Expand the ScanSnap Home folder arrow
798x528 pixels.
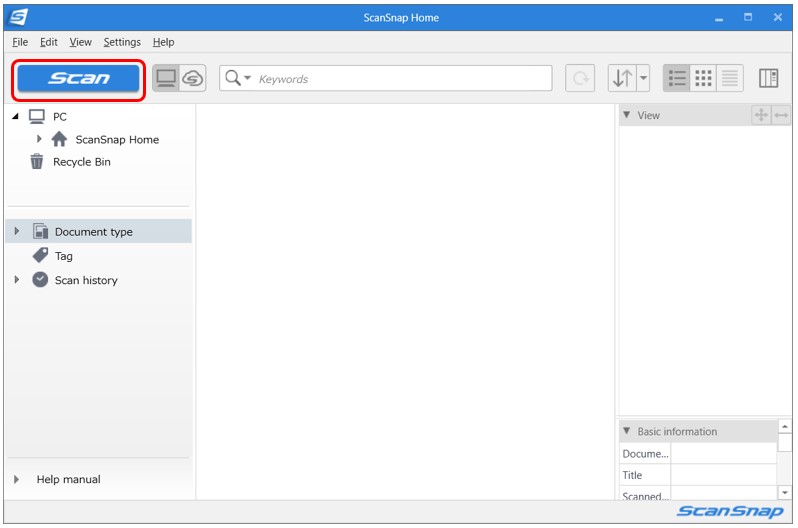point(39,138)
